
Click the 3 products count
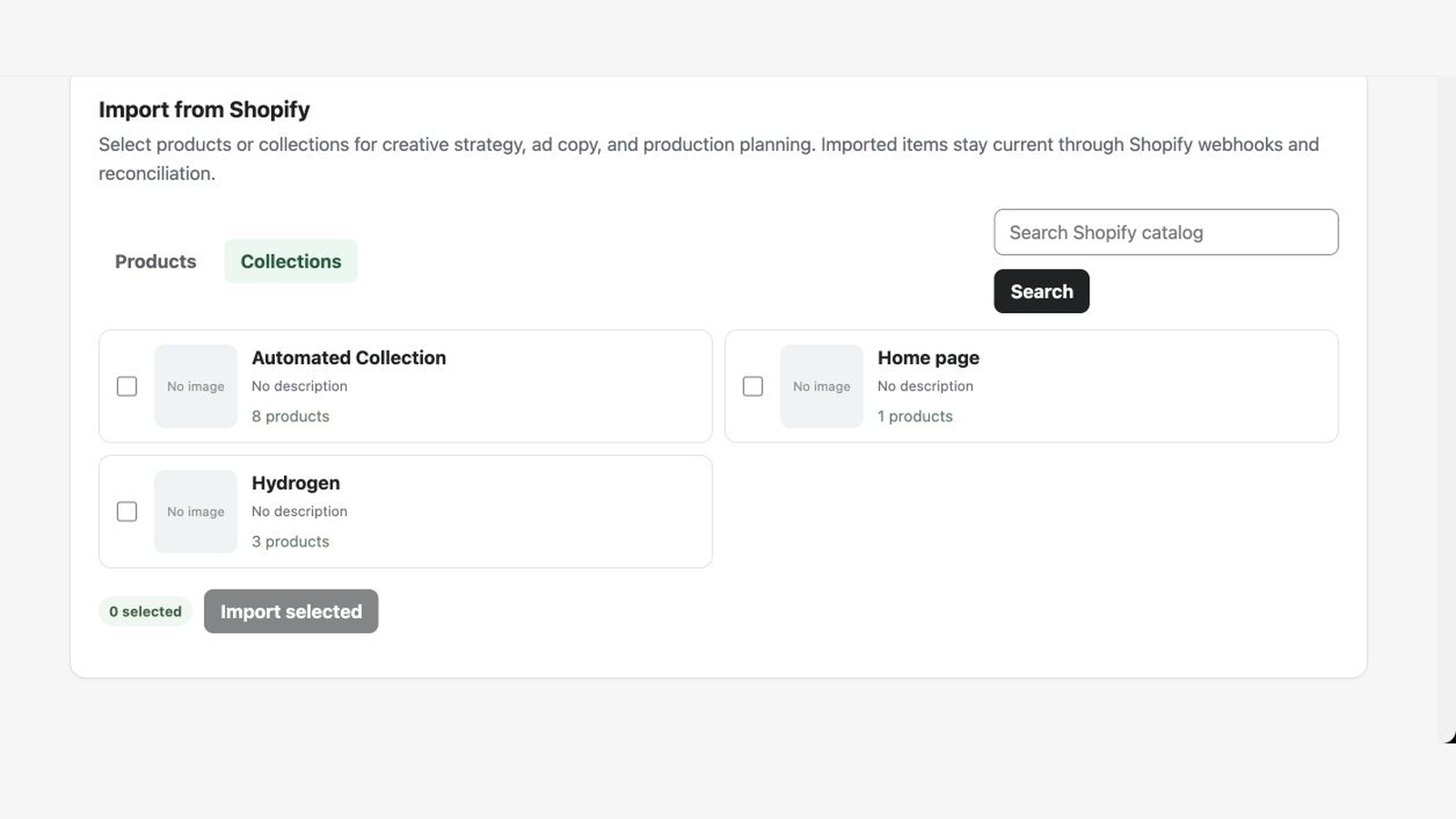tap(290, 541)
